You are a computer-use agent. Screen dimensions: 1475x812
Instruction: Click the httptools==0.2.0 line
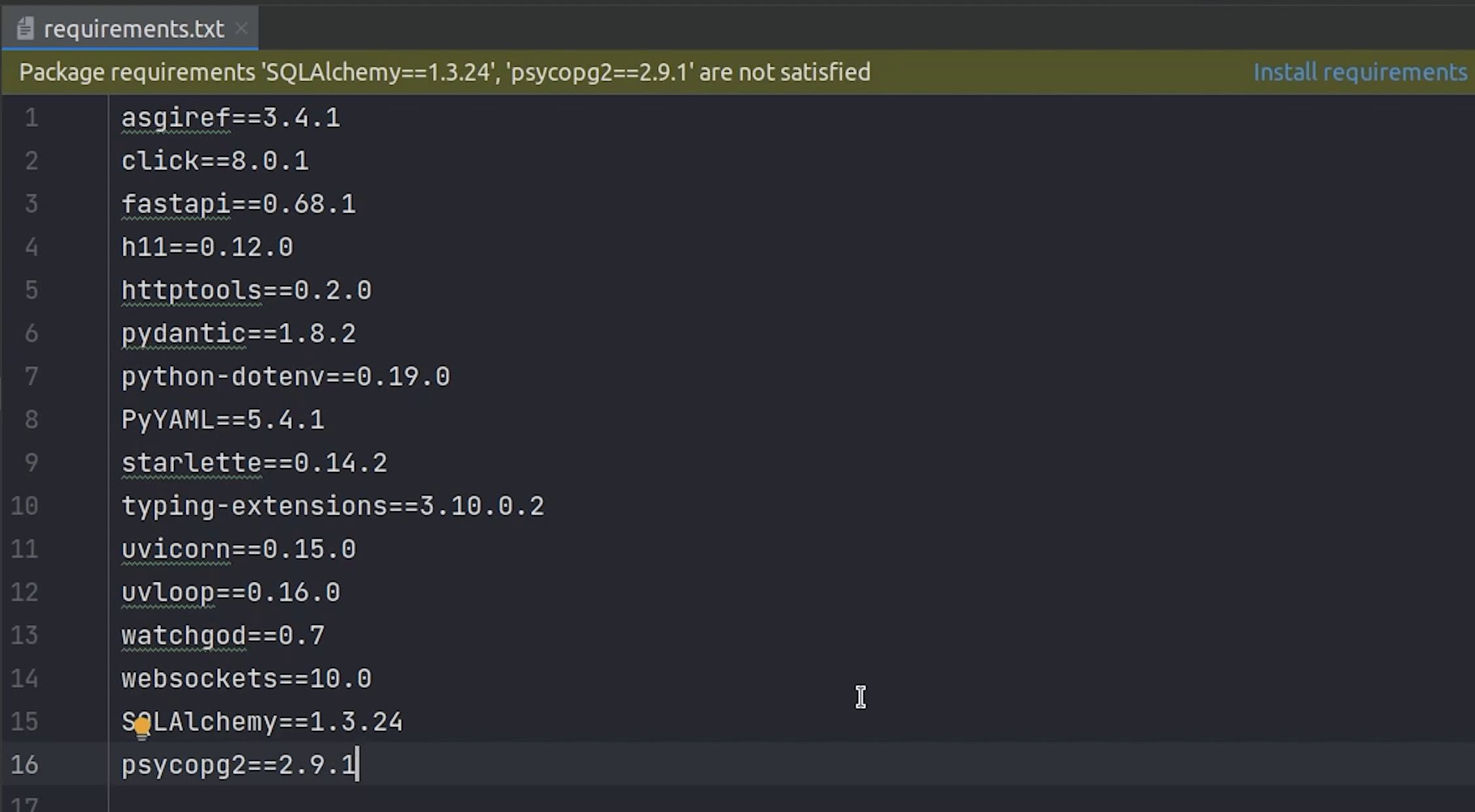click(x=246, y=290)
